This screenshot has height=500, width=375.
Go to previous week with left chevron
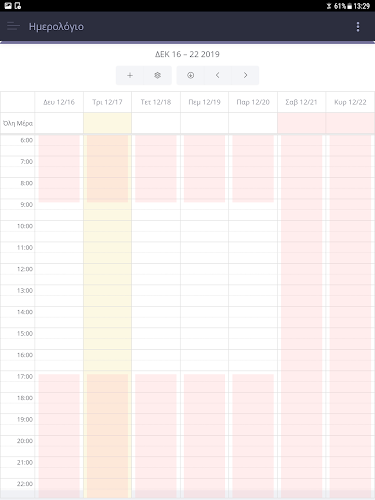coord(218,75)
